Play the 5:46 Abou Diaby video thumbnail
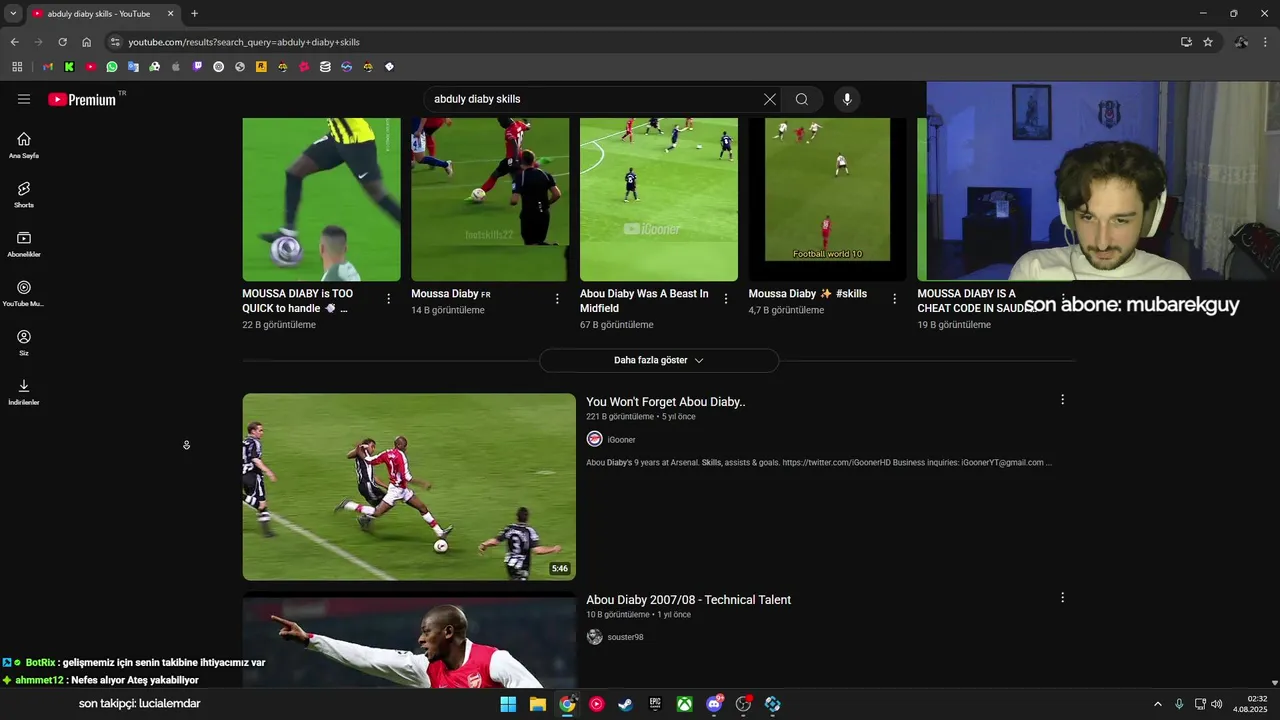Viewport: 1280px width, 720px height. click(409, 487)
